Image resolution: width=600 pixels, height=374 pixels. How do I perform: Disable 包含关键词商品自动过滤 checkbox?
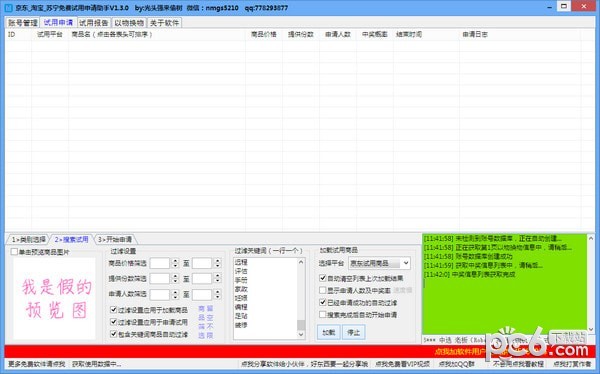(x=113, y=334)
